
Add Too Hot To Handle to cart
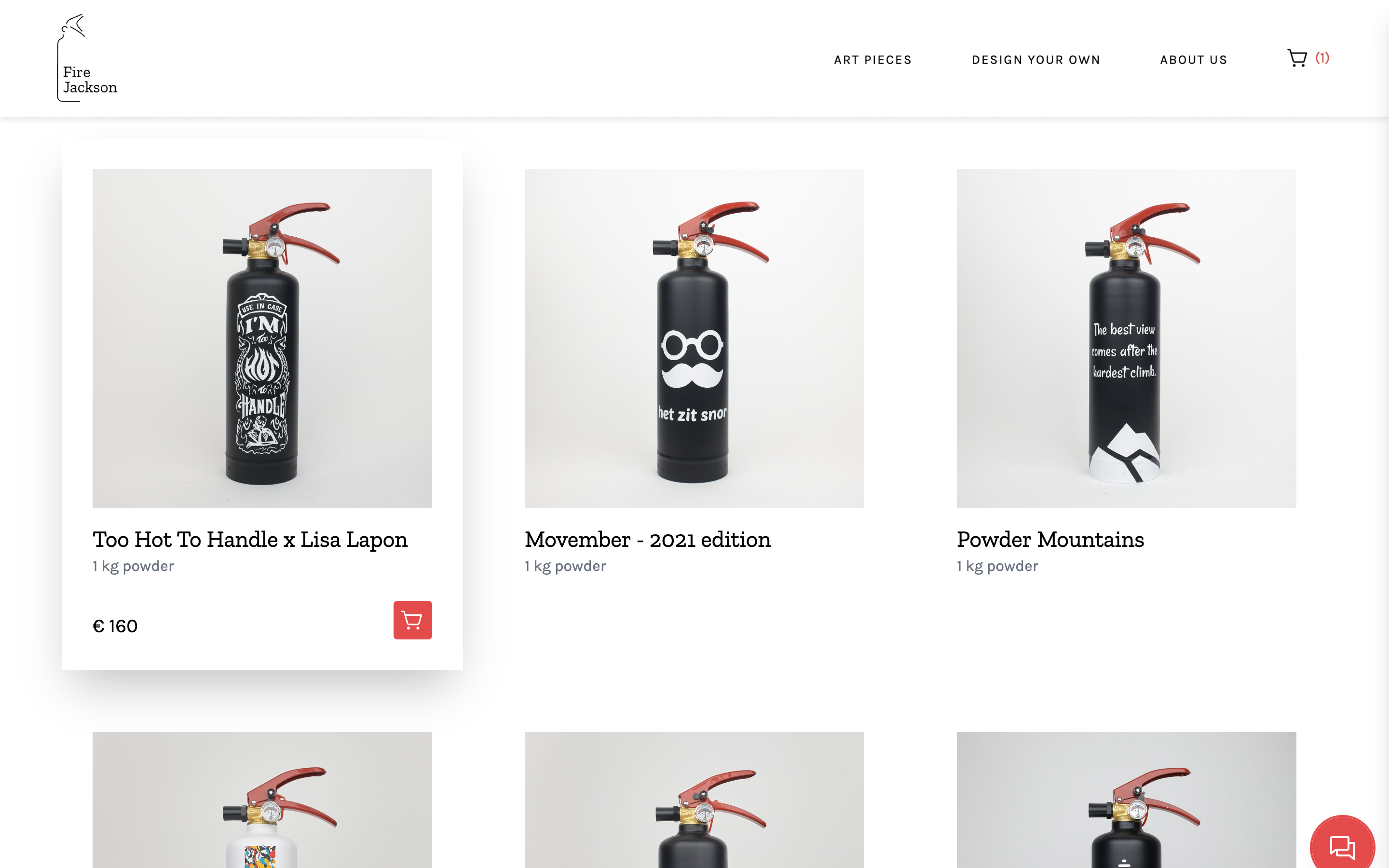(x=412, y=620)
